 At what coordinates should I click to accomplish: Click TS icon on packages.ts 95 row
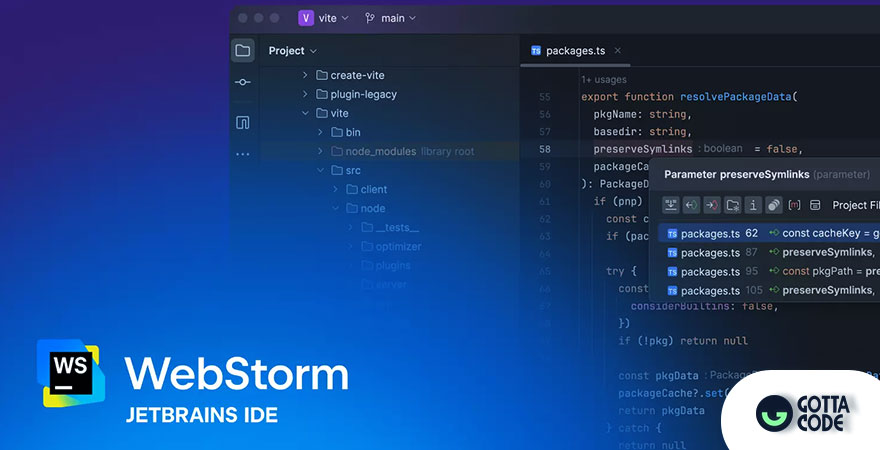pos(672,272)
